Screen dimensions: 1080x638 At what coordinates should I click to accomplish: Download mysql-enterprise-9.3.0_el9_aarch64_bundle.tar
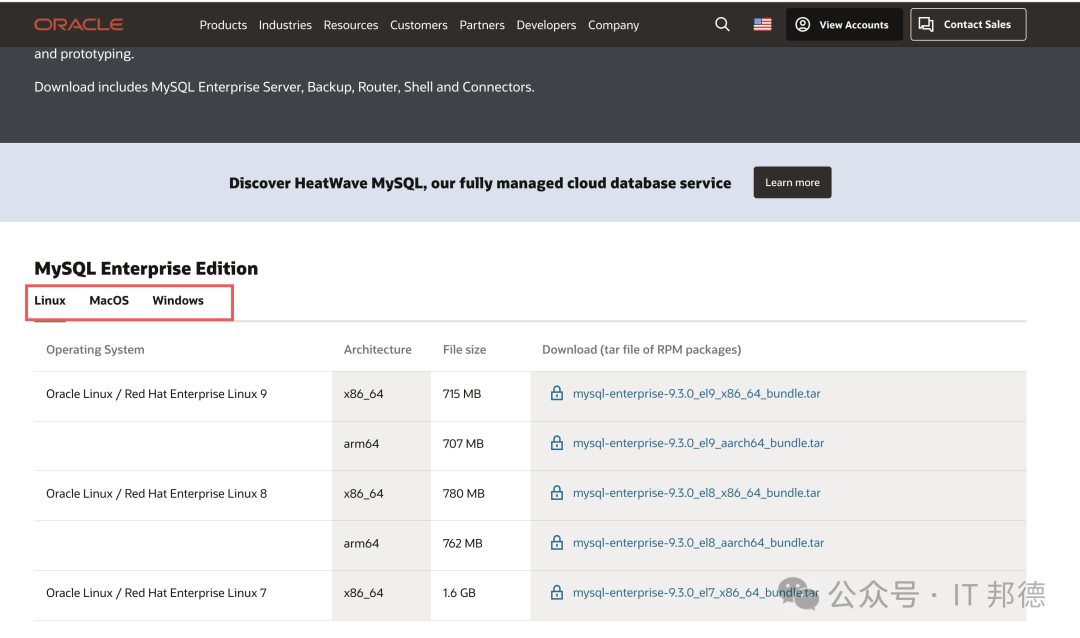(698, 443)
